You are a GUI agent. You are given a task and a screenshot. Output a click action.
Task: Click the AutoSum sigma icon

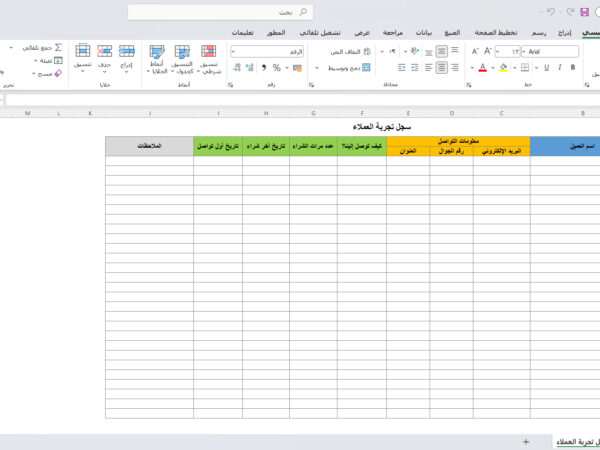[x=57, y=47]
